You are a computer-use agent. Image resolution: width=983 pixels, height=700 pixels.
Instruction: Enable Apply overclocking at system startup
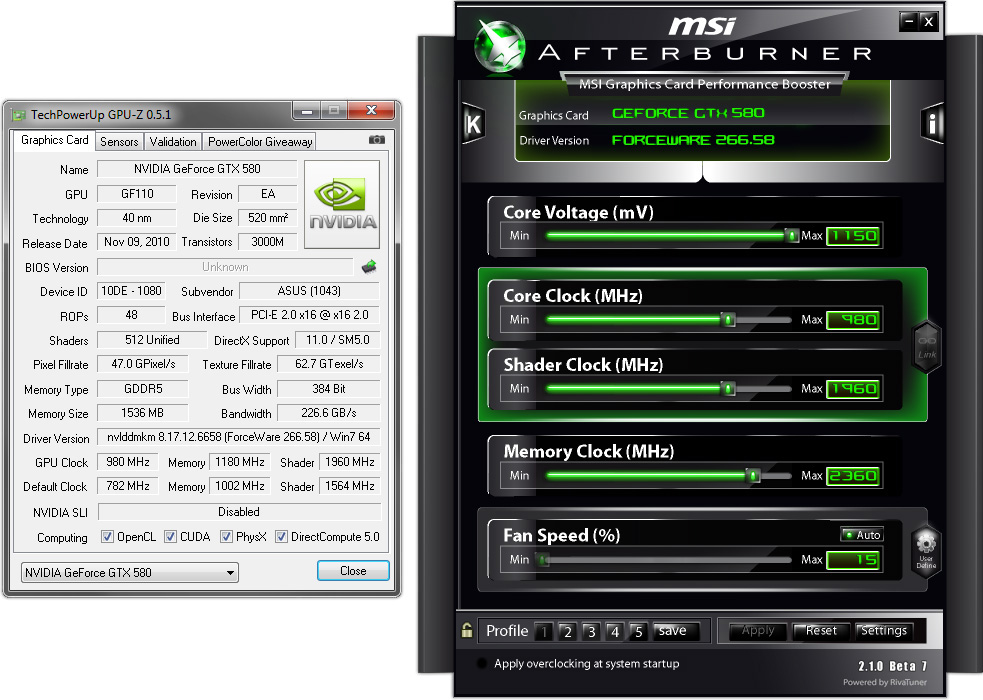click(481, 663)
